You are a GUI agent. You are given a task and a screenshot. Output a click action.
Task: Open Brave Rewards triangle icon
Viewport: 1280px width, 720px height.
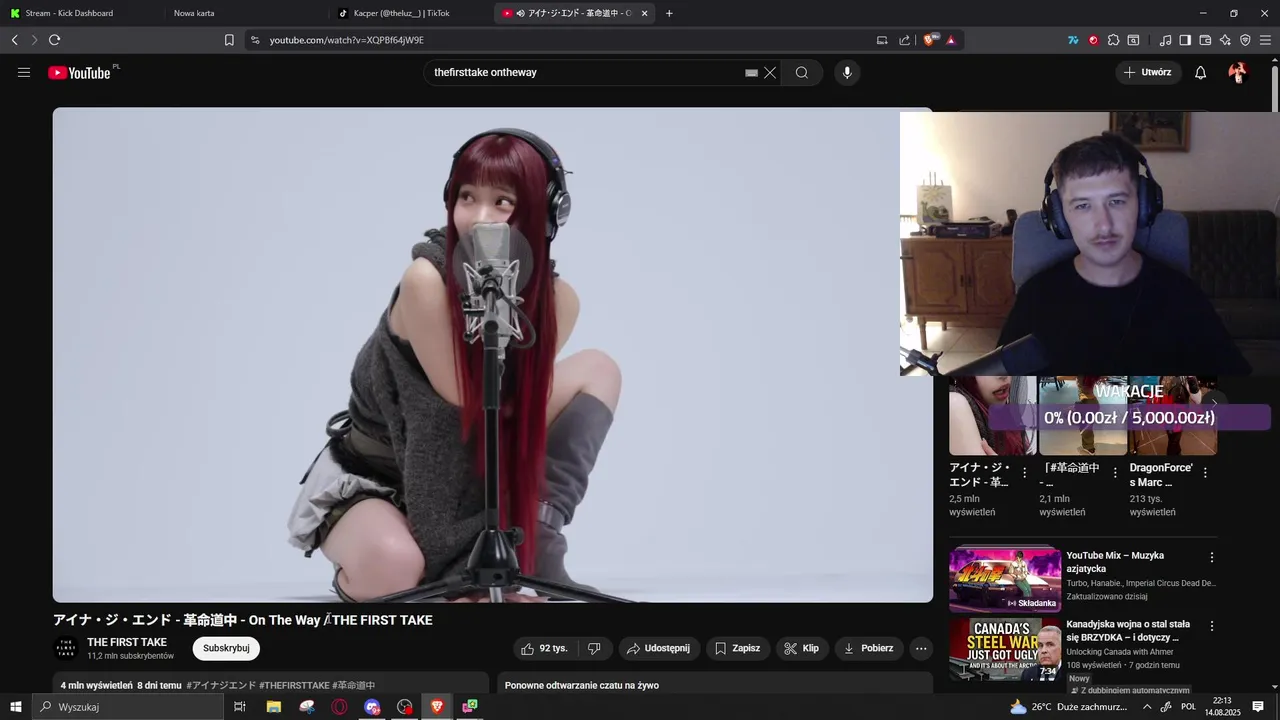(951, 40)
